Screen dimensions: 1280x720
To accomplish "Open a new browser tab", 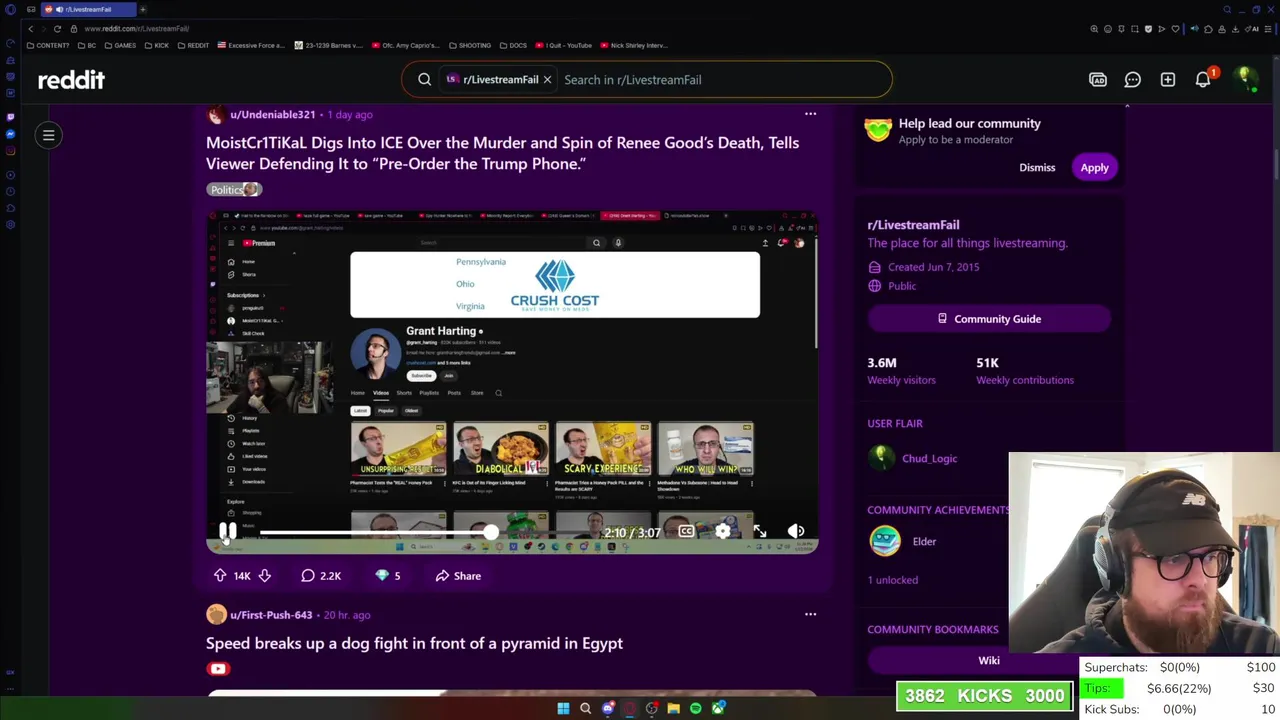I will tap(142, 9).
